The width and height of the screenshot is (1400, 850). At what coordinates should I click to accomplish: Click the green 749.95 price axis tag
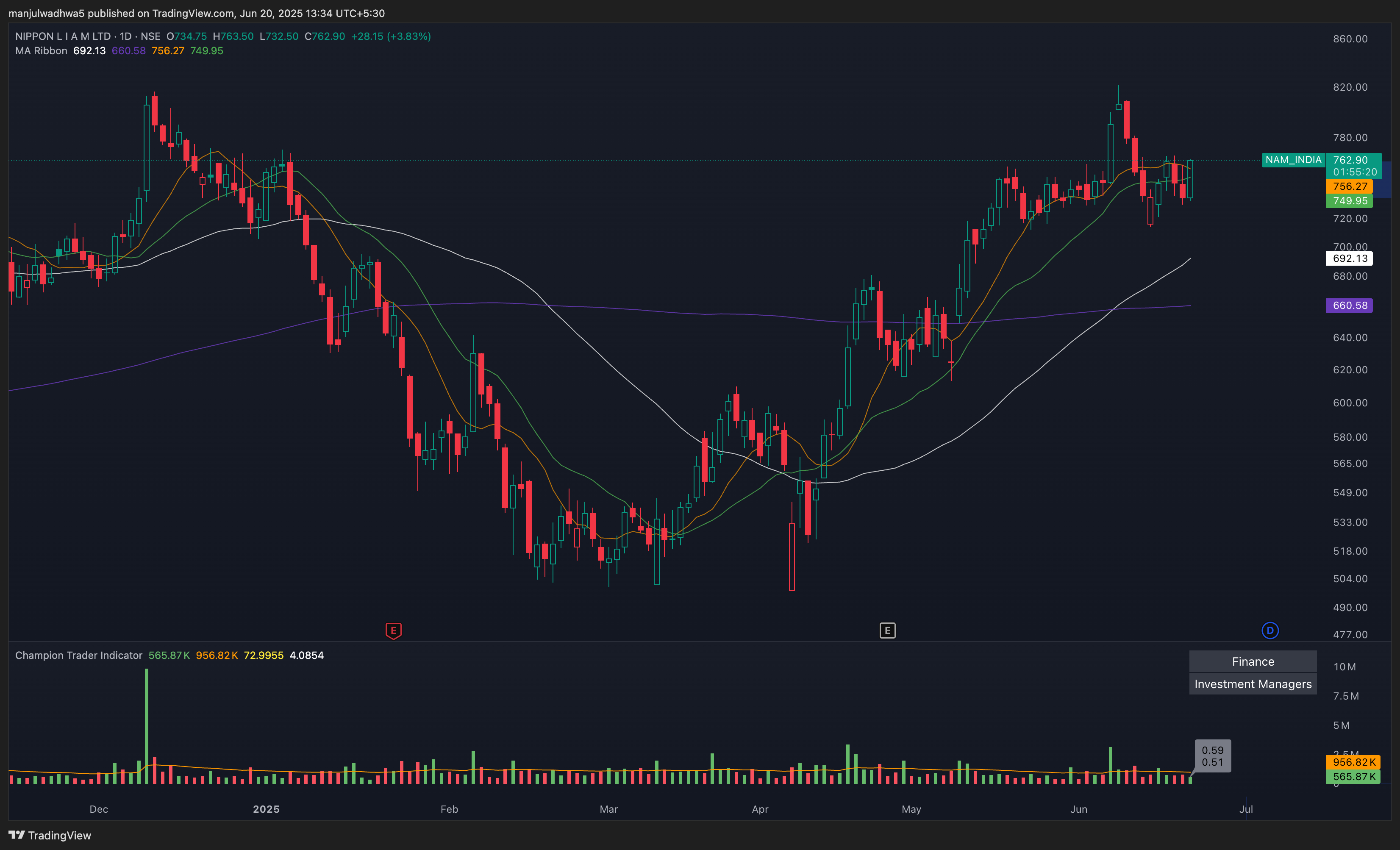point(1350,200)
